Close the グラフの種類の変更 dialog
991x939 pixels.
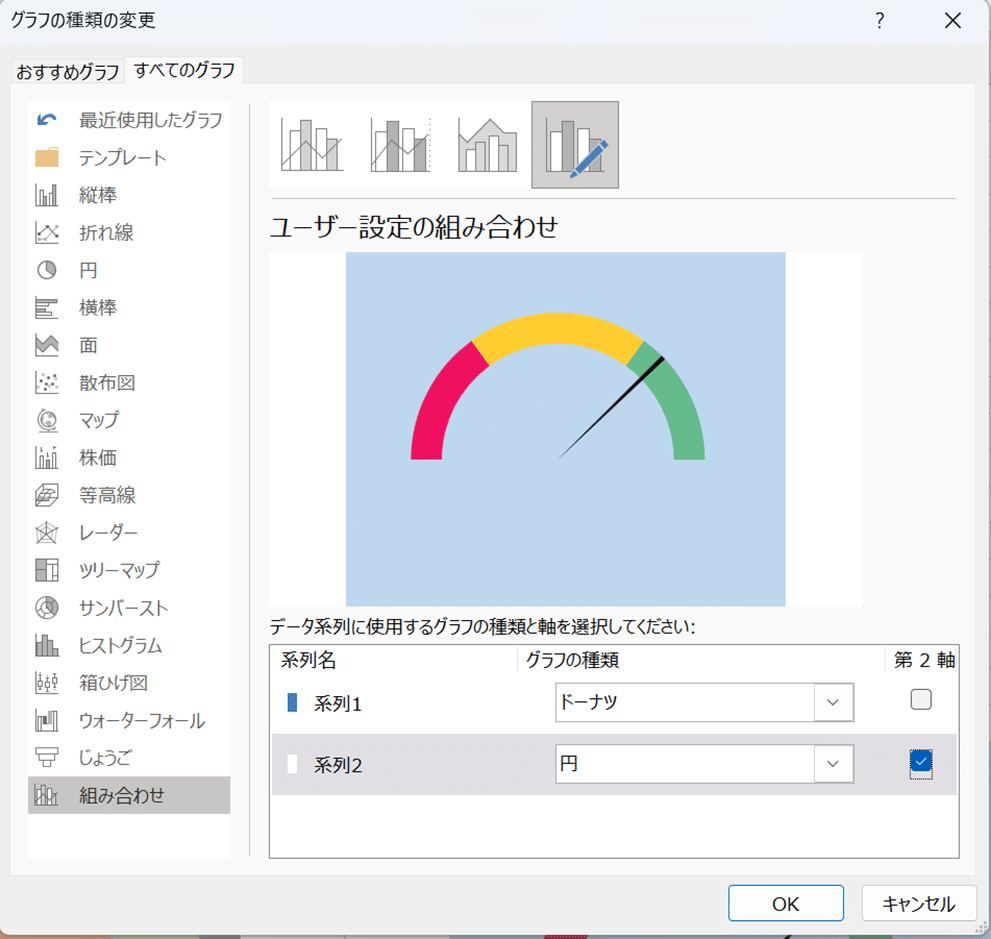[x=953, y=21]
